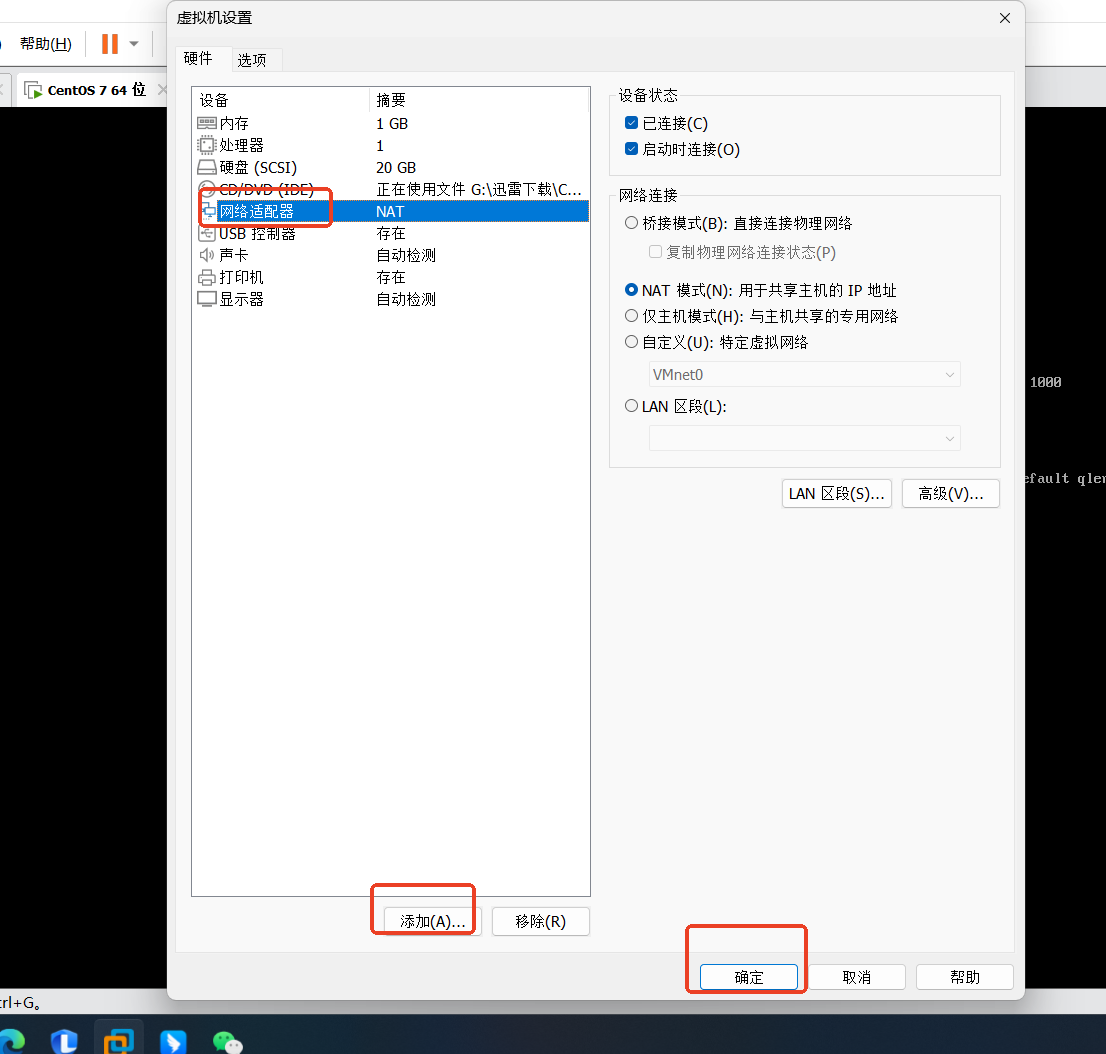Click the CentOS 7 tab VM icon

(x=33, y=90)
